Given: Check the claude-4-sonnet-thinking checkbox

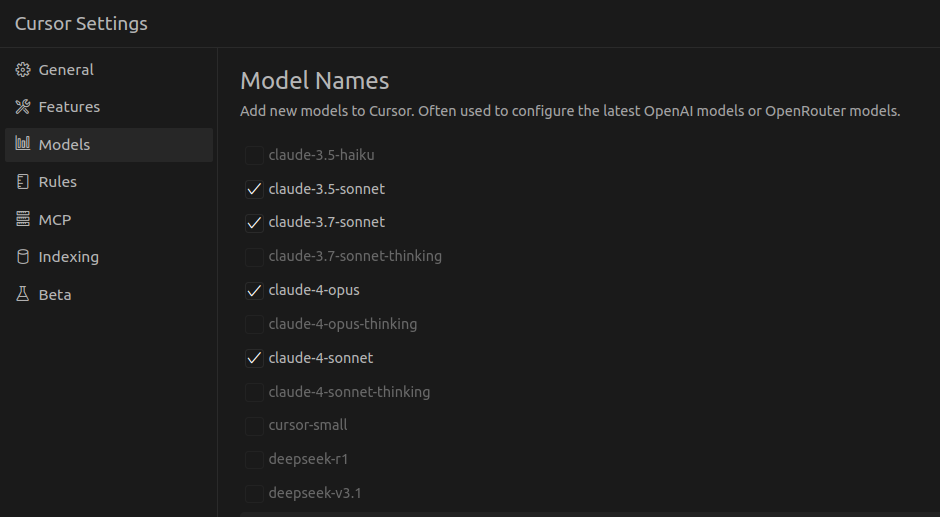Looking at the screenshot, I should click(x=254, y=392).
